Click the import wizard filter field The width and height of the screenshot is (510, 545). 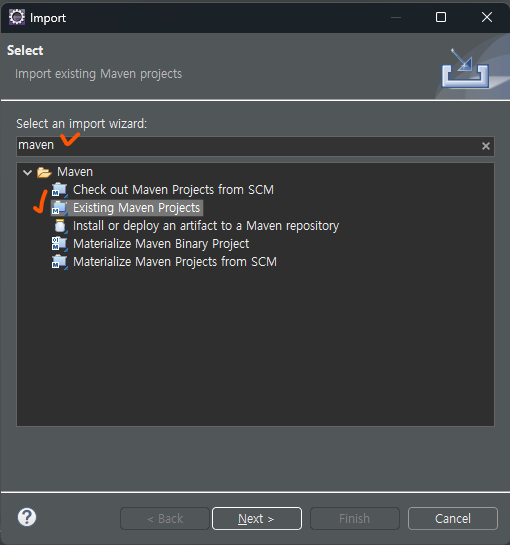[255, 146]
